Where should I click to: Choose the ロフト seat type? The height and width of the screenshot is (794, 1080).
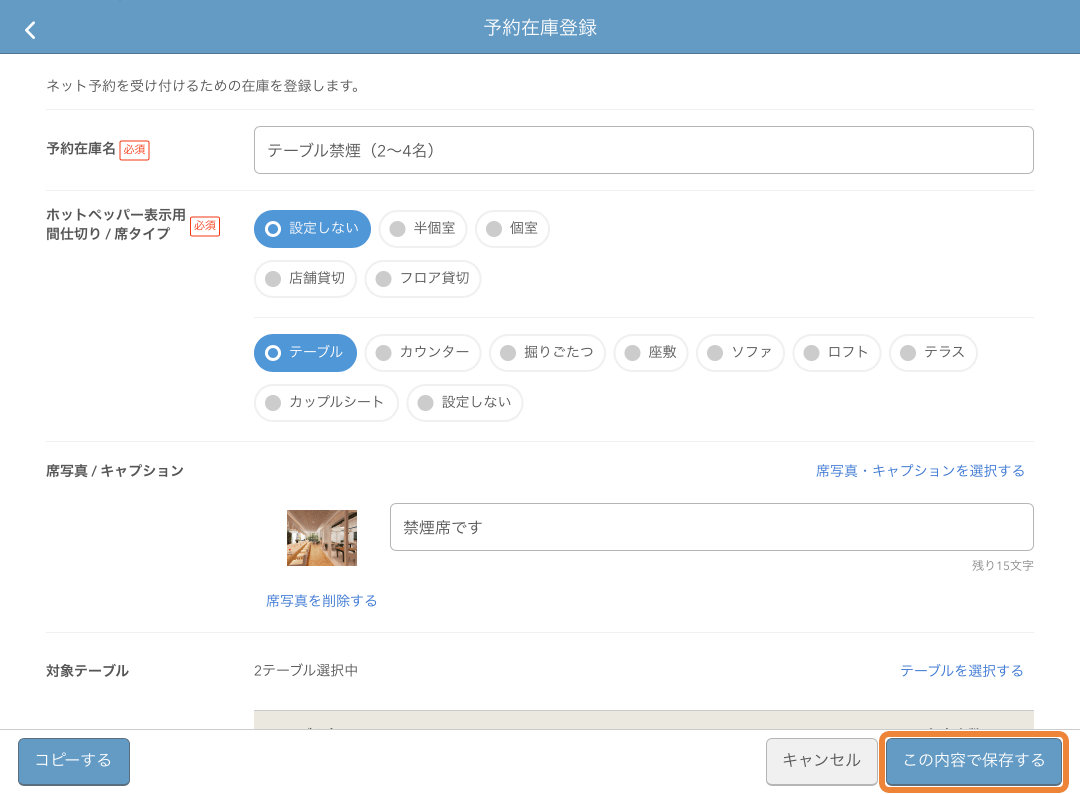tap(837, 353)
